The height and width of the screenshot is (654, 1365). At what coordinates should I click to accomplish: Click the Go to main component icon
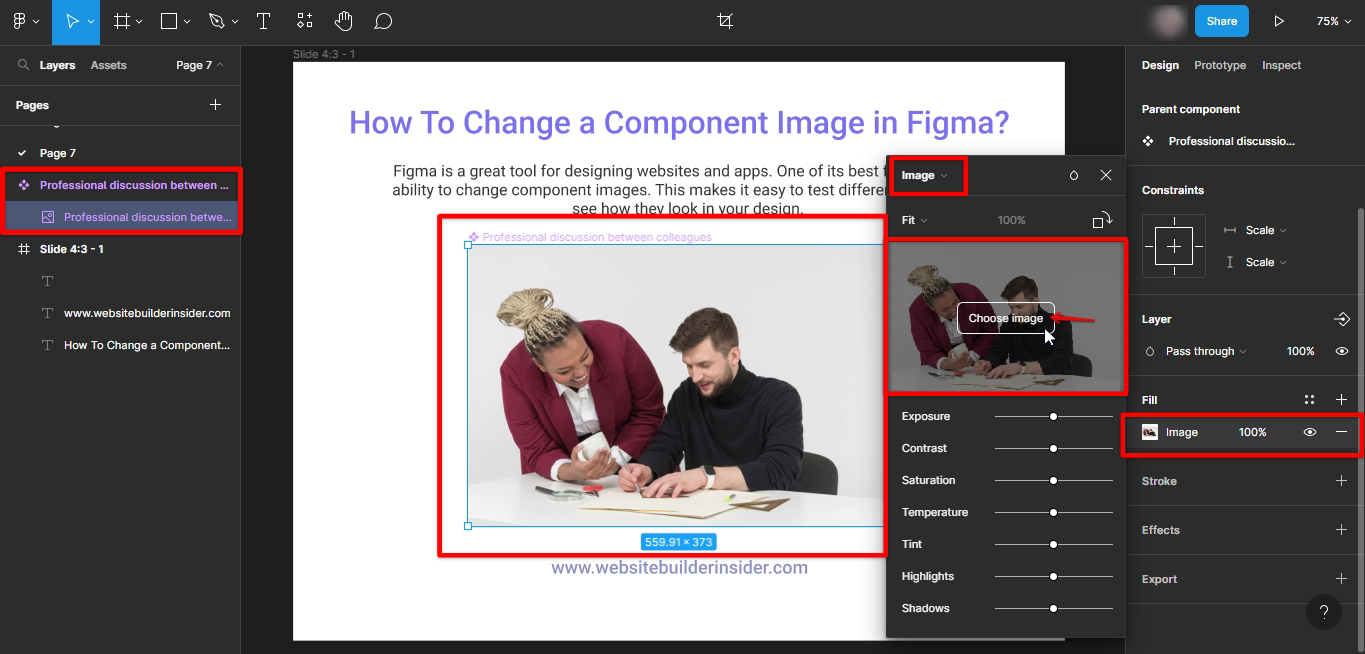pos(1342,319)
